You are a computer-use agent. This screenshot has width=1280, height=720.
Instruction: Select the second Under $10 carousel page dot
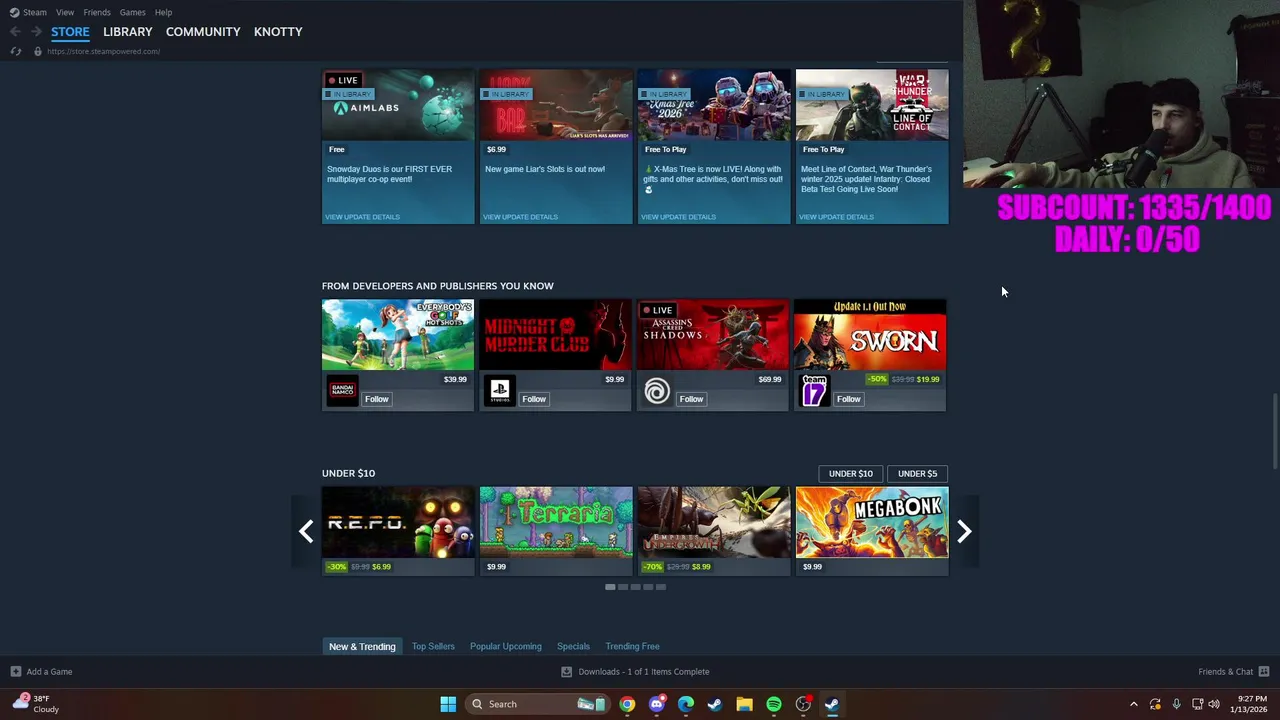(623, 587)
